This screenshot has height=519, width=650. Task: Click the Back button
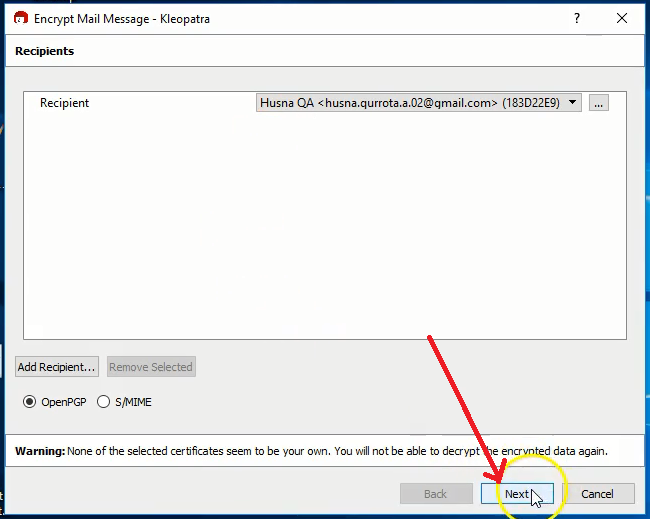click(x=436, y=494)
